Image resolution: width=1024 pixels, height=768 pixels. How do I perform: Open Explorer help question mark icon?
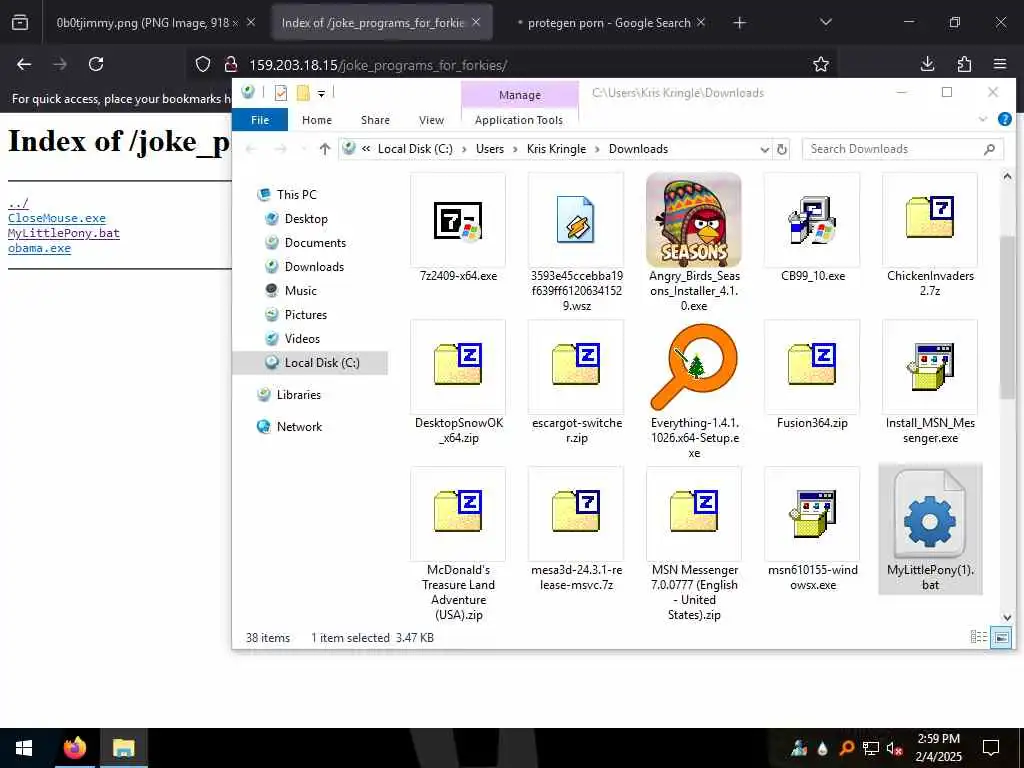pos(1004,120)
